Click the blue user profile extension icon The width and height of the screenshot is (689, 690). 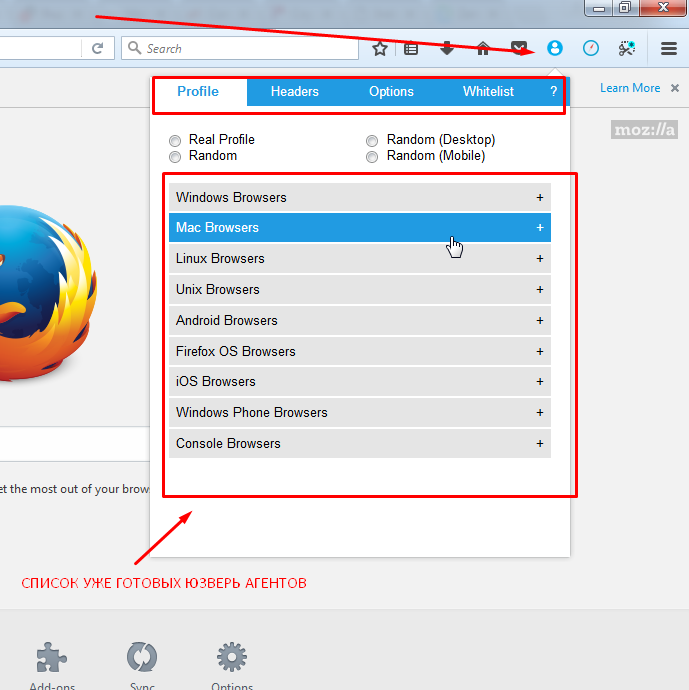click(x=555, y=48)
